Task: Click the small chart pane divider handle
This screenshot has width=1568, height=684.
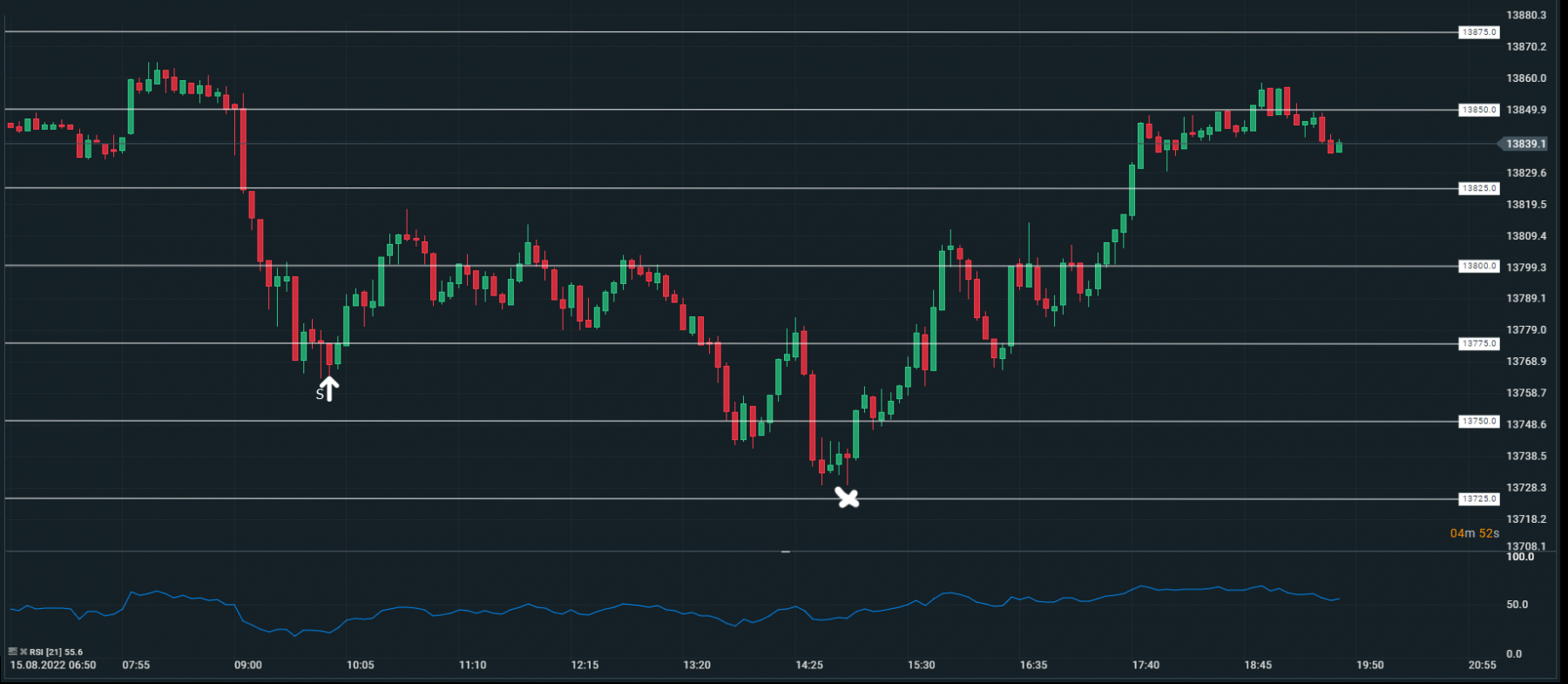Action: click(x=786, y=552)
